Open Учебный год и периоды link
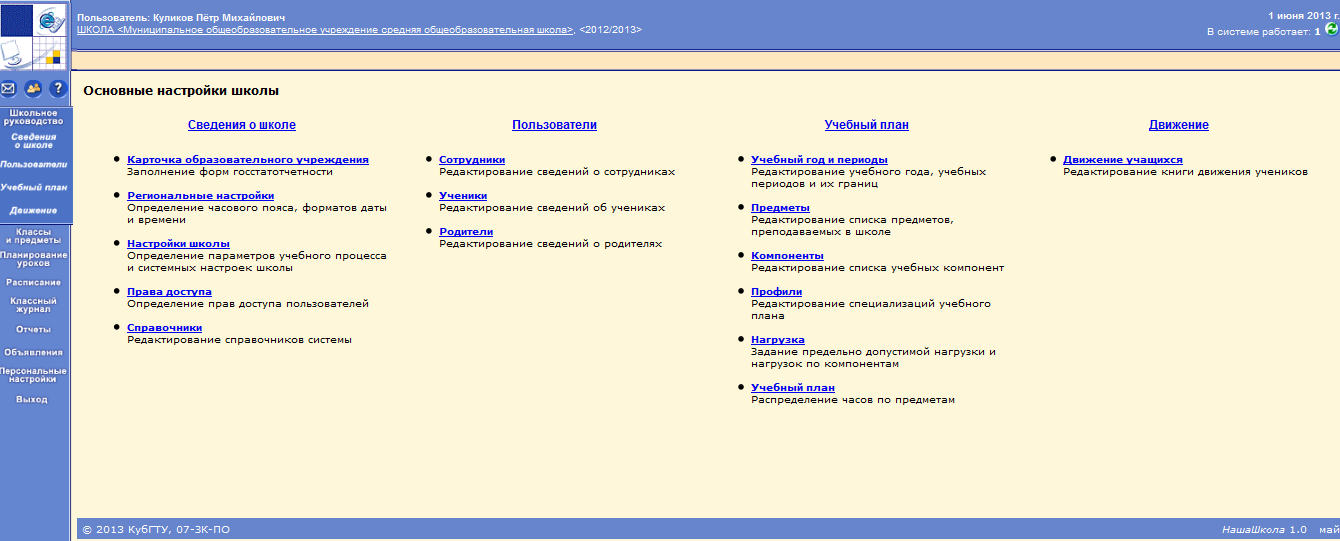Image resolution: width=1340 pixels, height=541 pixels. click(819, 159)
